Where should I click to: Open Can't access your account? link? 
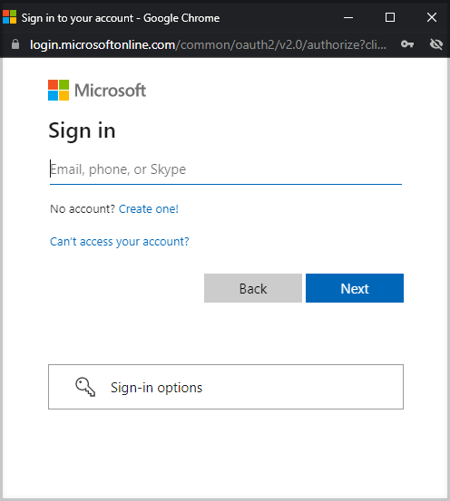(119, 242)
